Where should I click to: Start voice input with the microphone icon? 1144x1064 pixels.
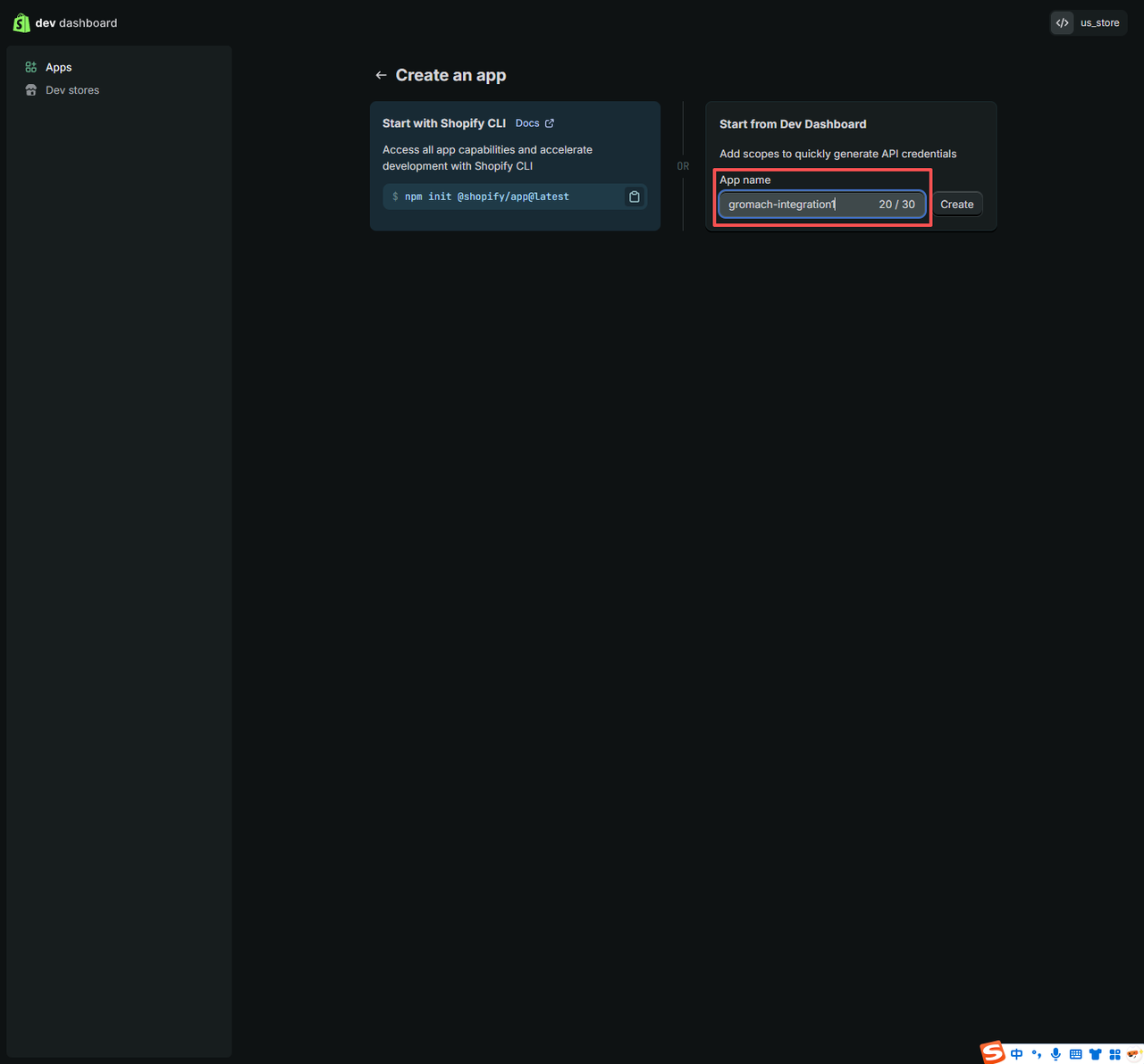coord(1056,1054)
